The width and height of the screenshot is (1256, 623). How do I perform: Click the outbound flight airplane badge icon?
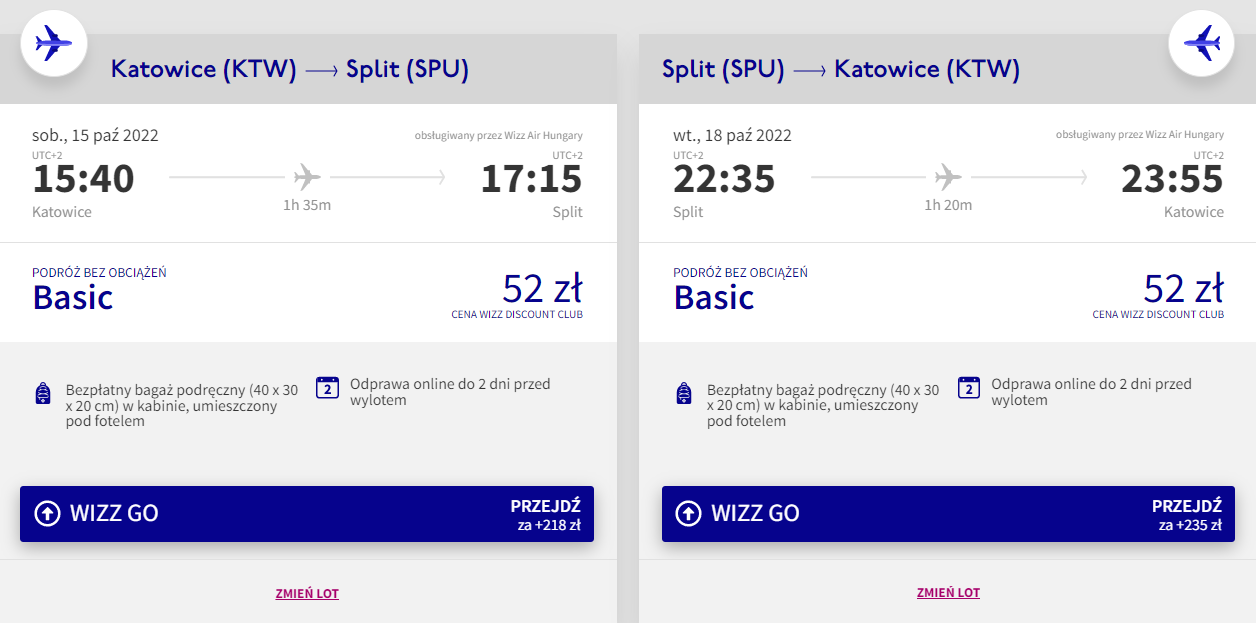(x=54, y=43)
